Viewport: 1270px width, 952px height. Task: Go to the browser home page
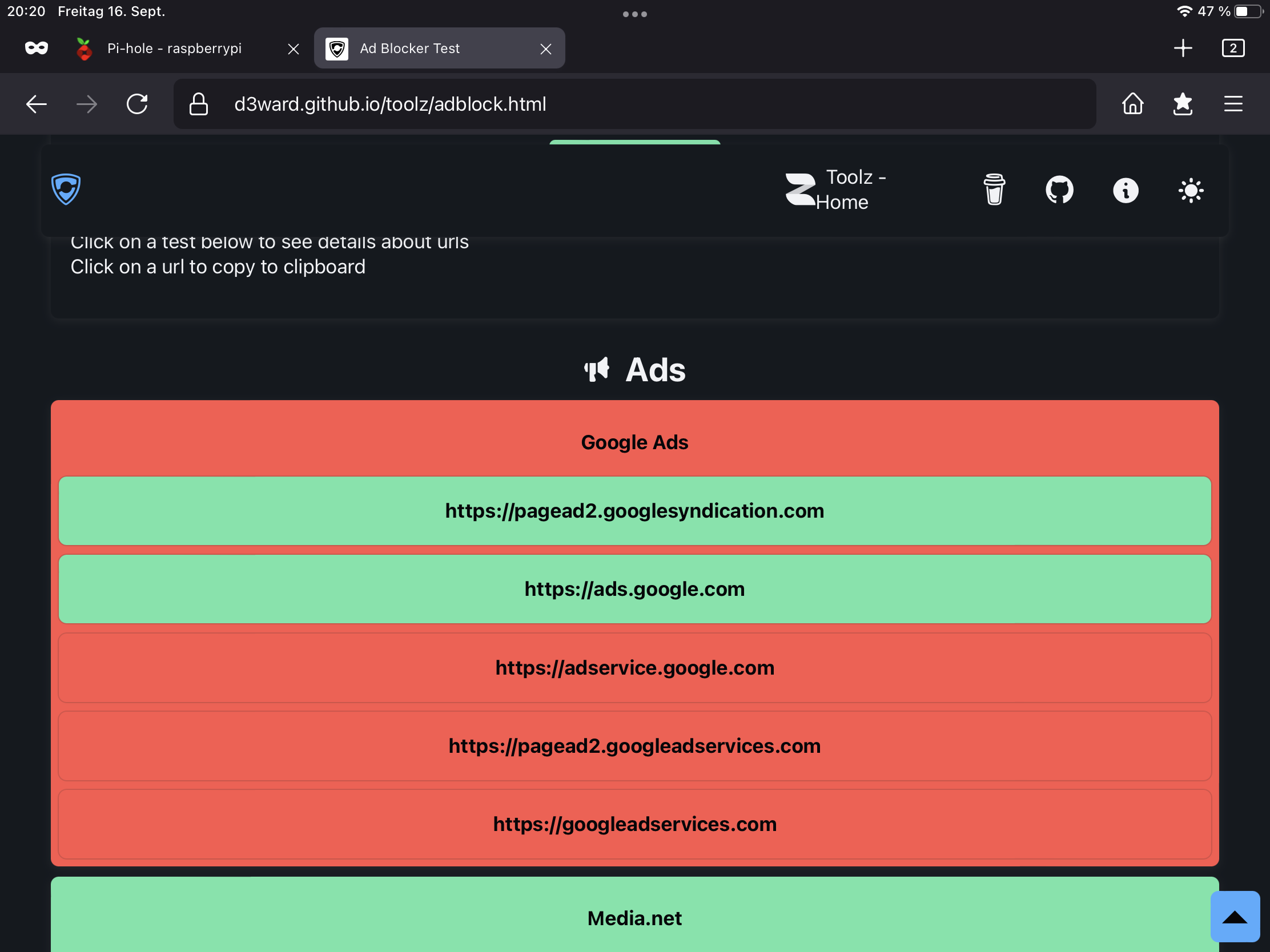1132,104
